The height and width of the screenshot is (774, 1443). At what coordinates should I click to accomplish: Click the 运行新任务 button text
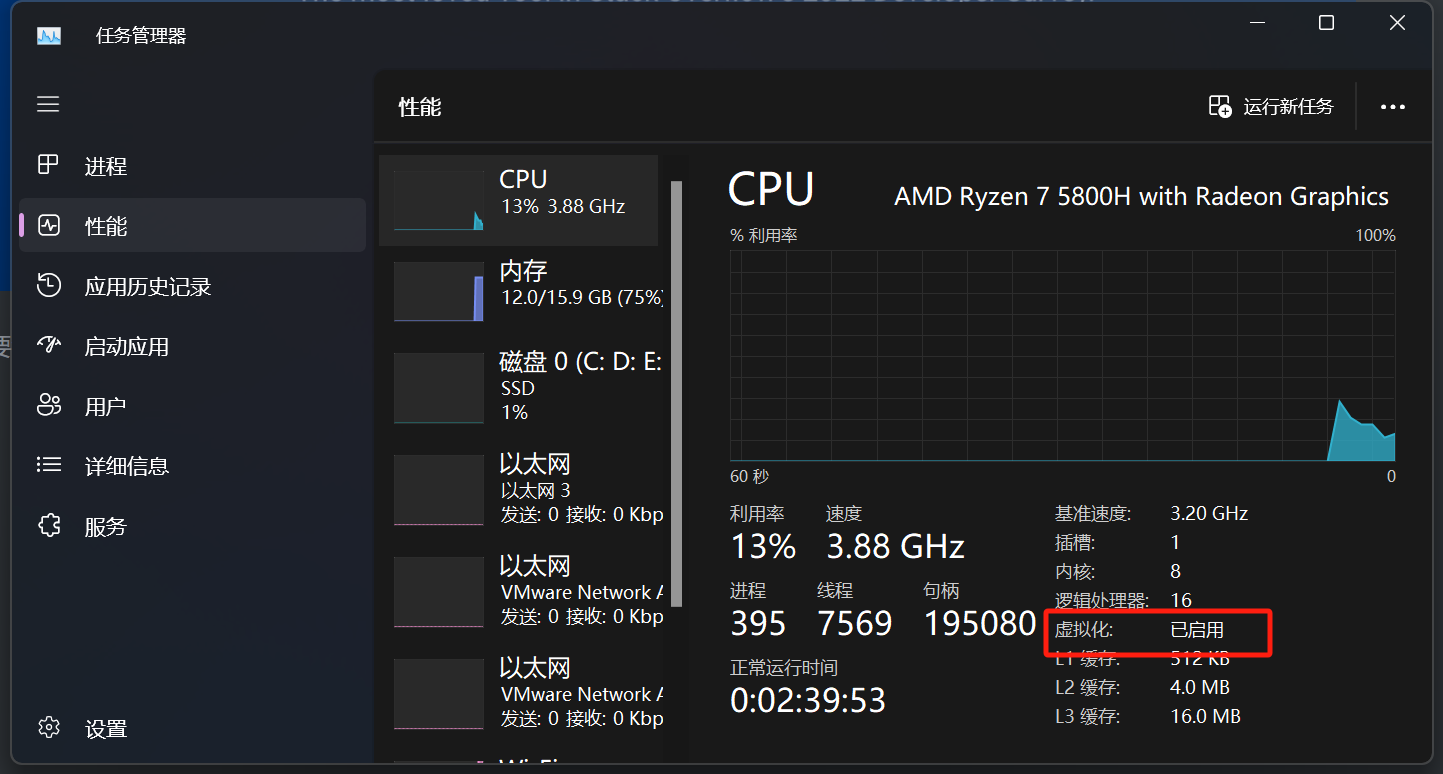1288,106
